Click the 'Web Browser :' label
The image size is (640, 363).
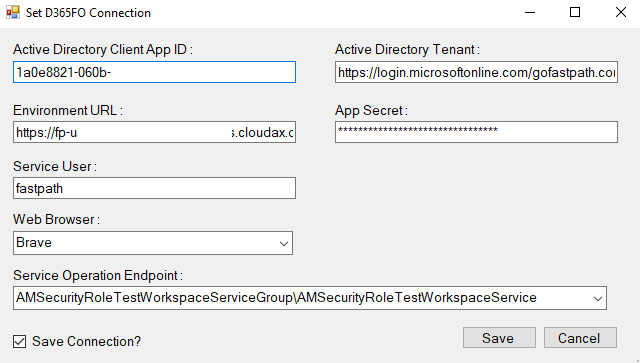56,220
